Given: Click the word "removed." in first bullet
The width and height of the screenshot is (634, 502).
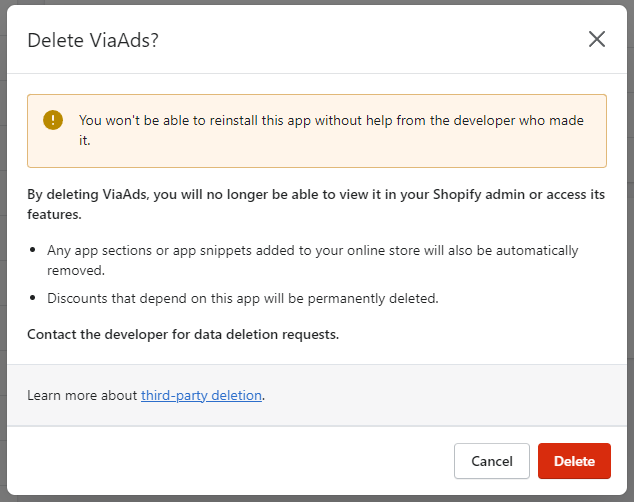Looking at the screenshot, I should pos(76,270).
